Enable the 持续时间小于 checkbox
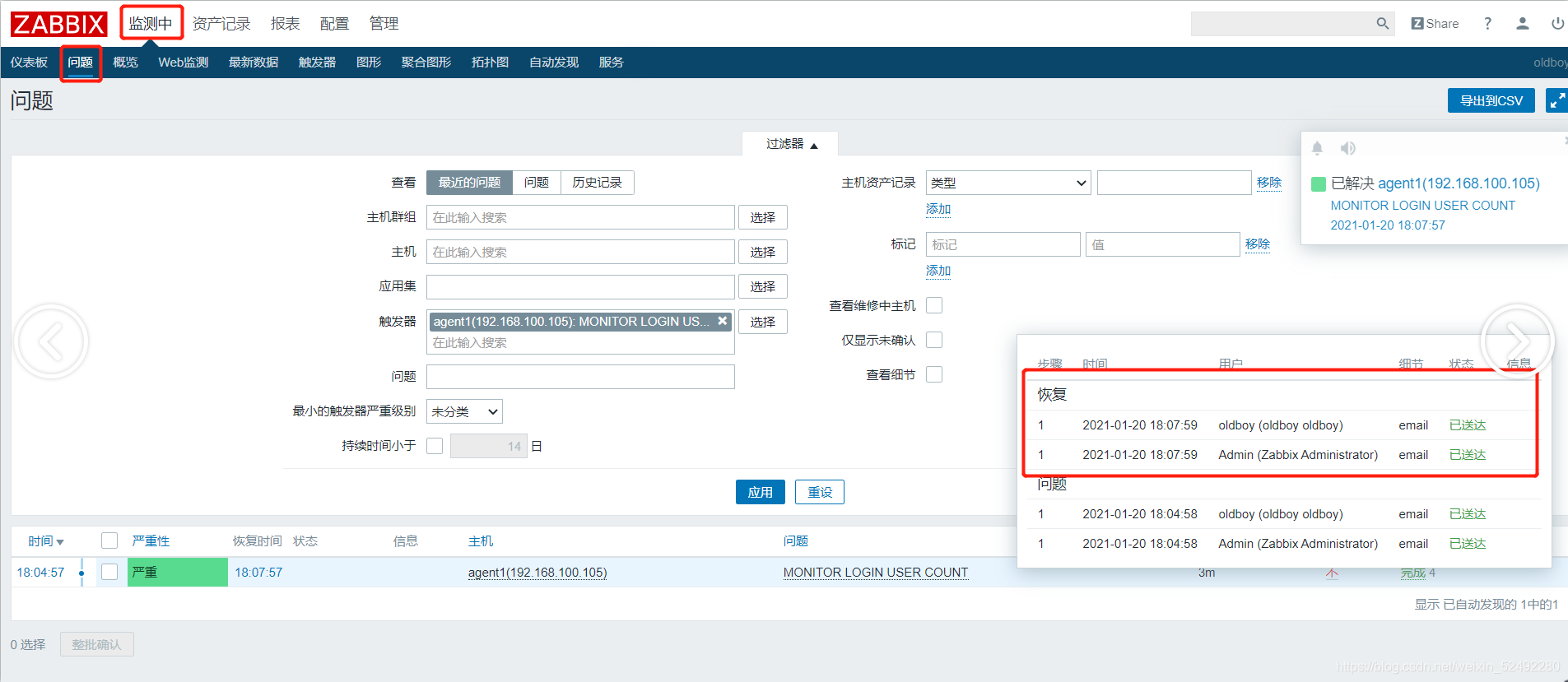The image size is (1568, 682). click(x=435, y=446)
